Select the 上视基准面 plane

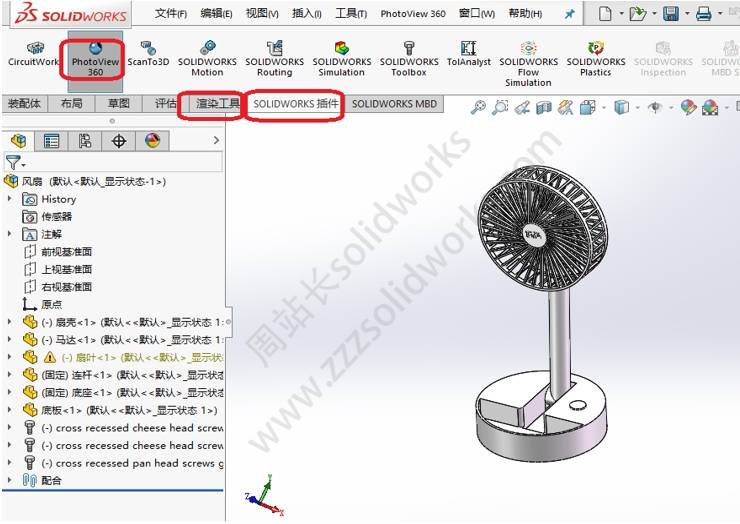58,270
